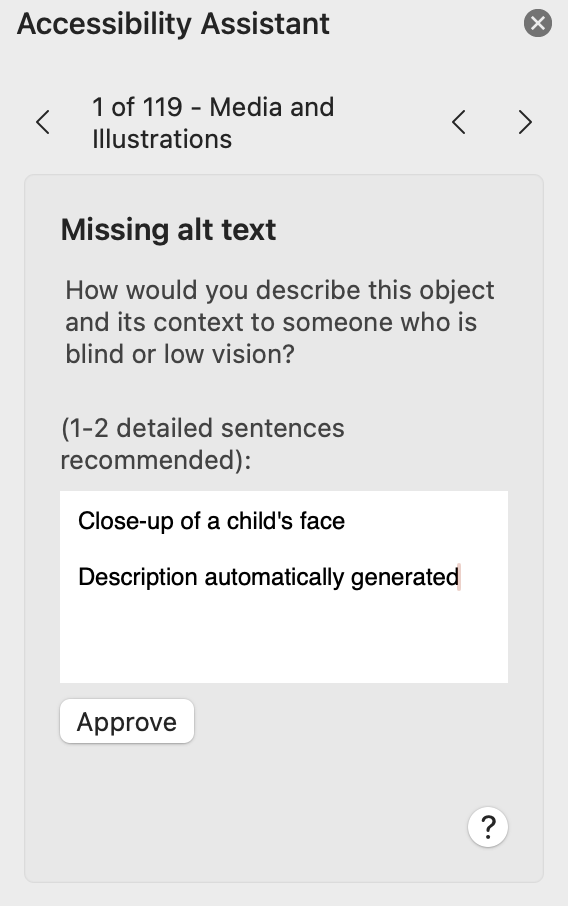Close the Accessibility Assistant pane

(537, 23)
